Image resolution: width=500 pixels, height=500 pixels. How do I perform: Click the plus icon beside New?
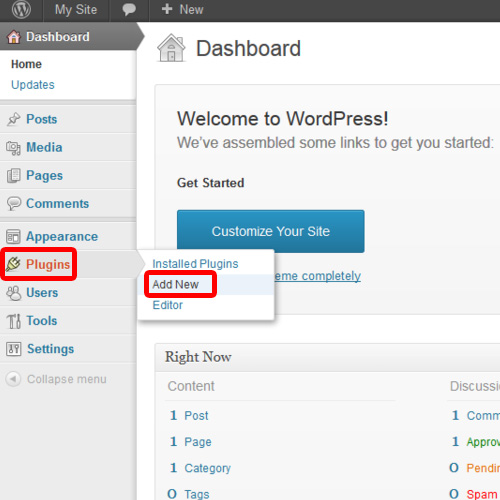point(167,9)
